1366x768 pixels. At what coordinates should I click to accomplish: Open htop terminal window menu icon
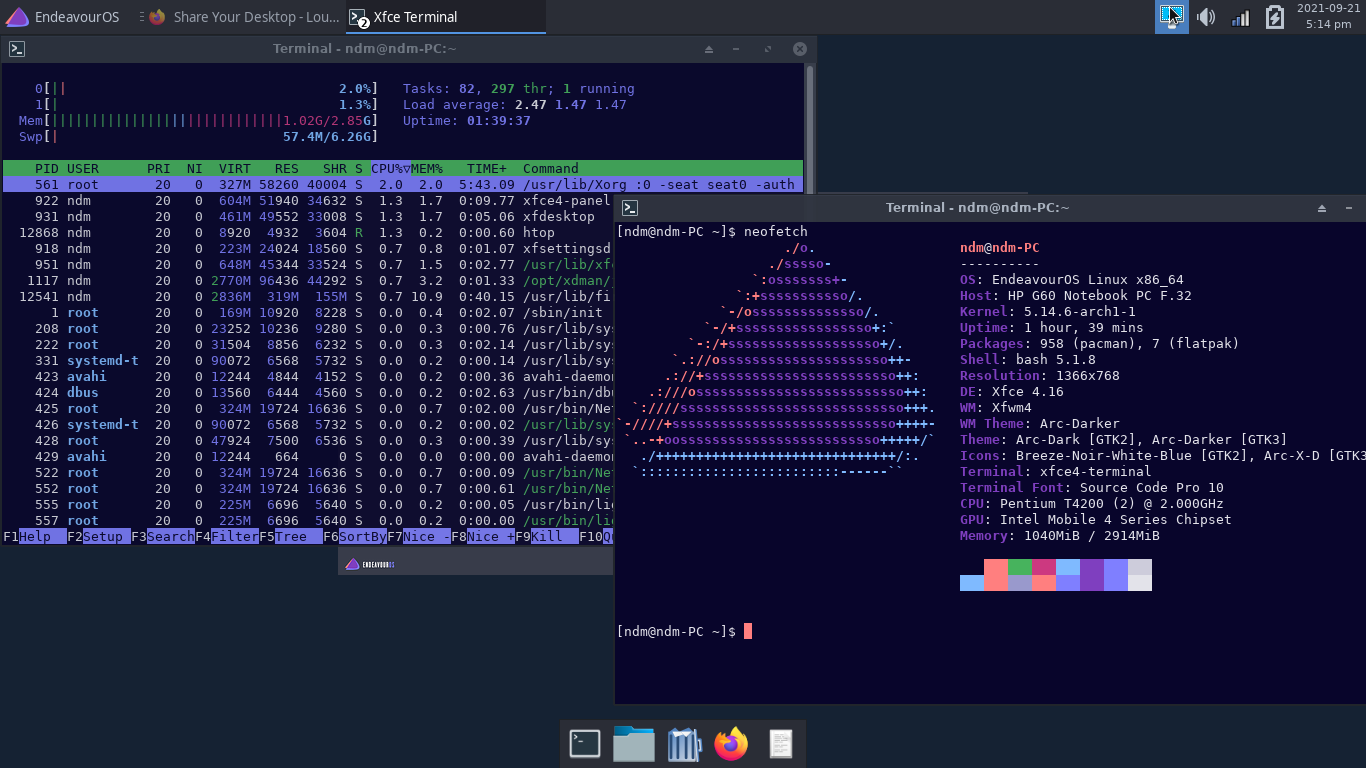click(x=16, y=48)
